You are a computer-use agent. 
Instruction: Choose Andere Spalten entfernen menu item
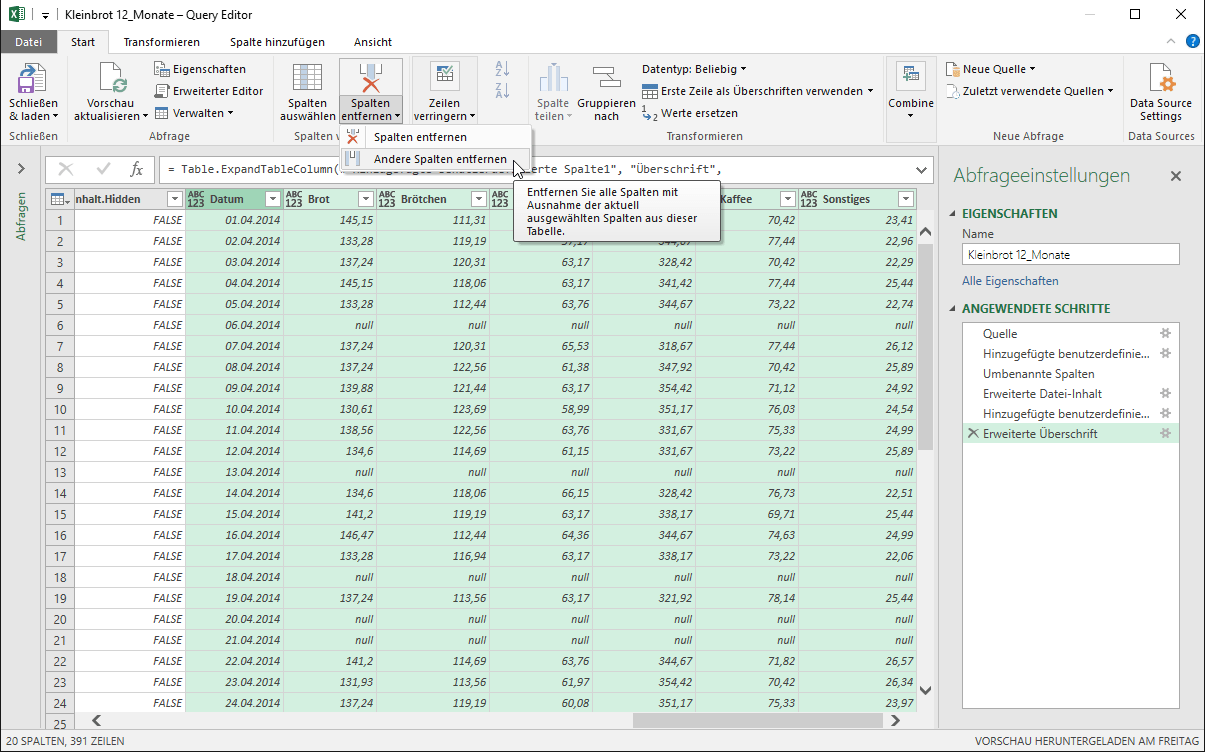click(x=435, y=159)
